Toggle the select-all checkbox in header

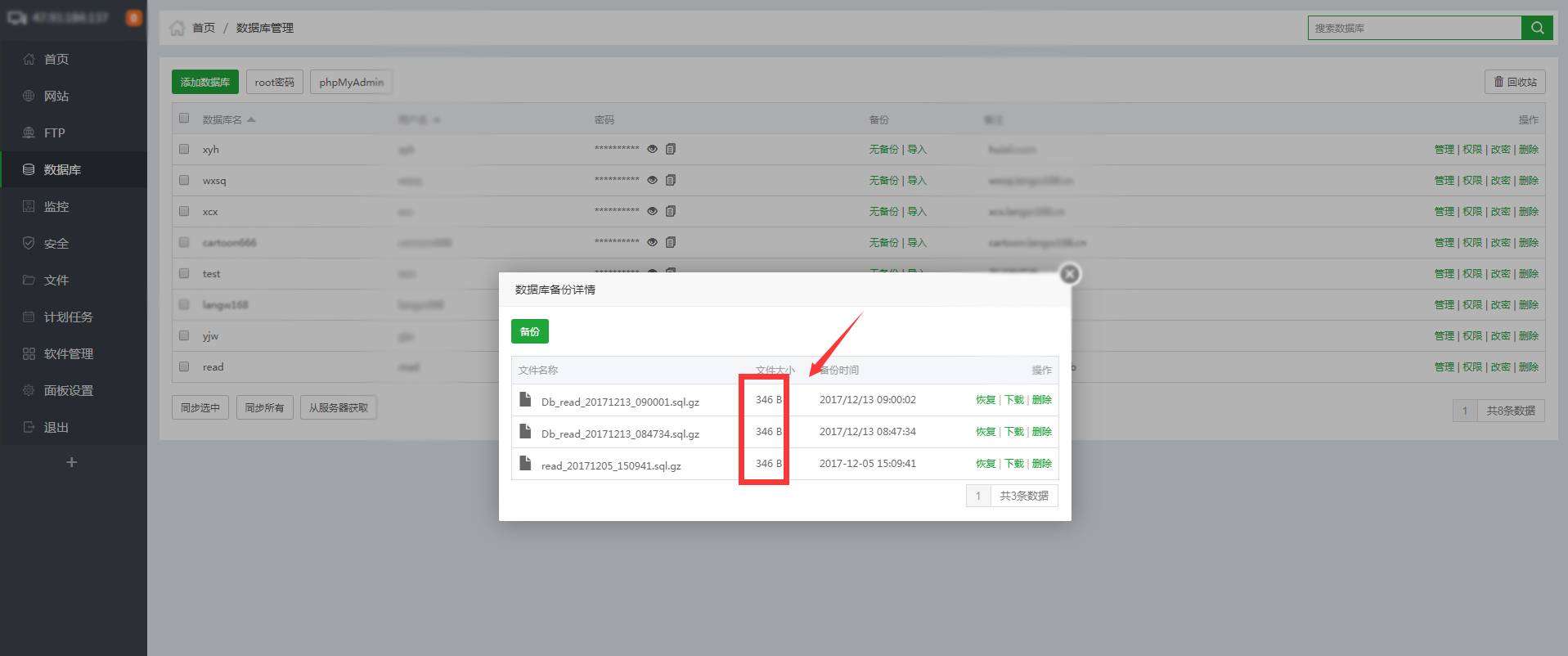coord(184,119)
